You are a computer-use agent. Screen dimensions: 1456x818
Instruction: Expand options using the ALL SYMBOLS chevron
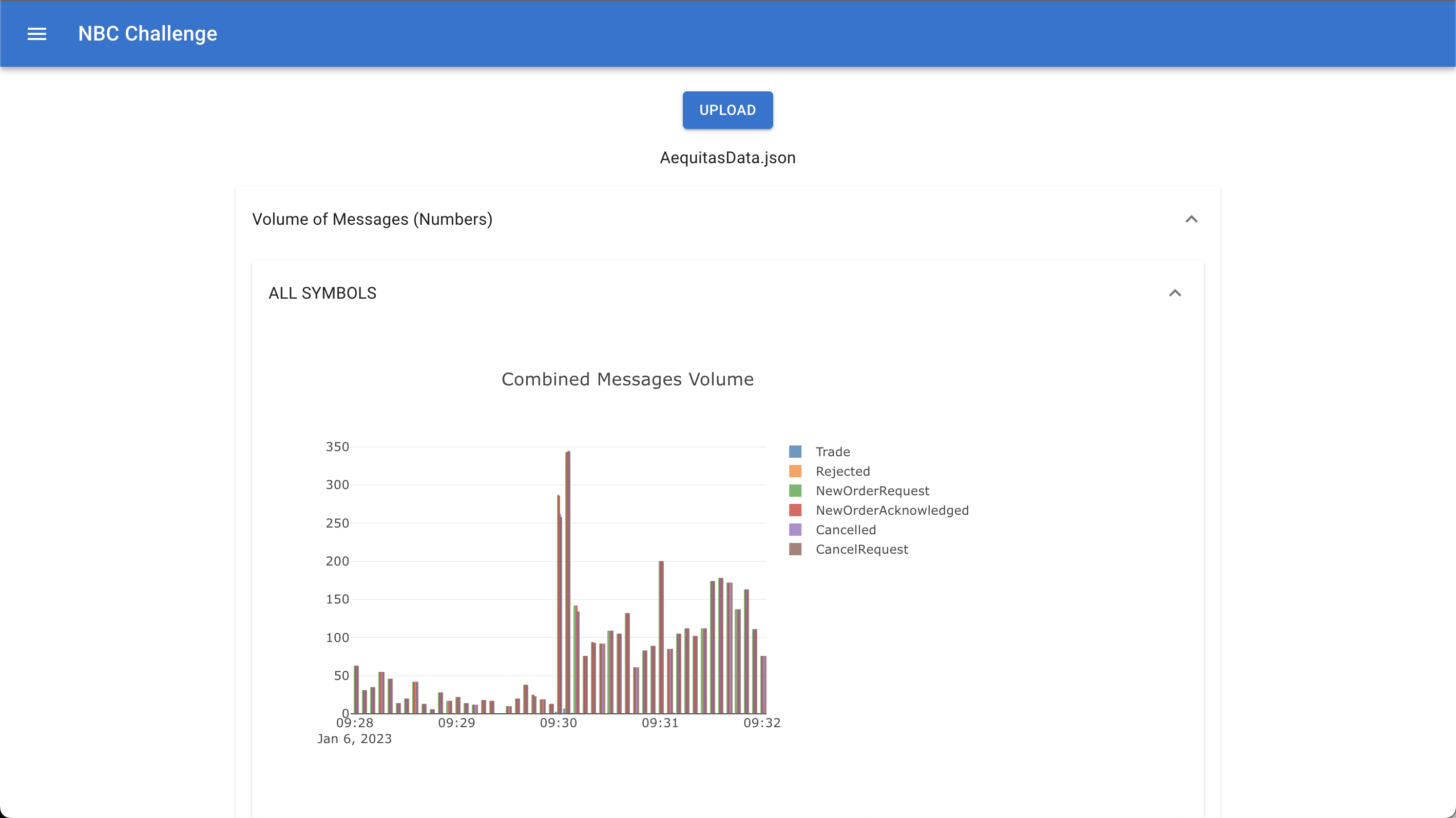pyautogui.click(x=1176, y=293)
